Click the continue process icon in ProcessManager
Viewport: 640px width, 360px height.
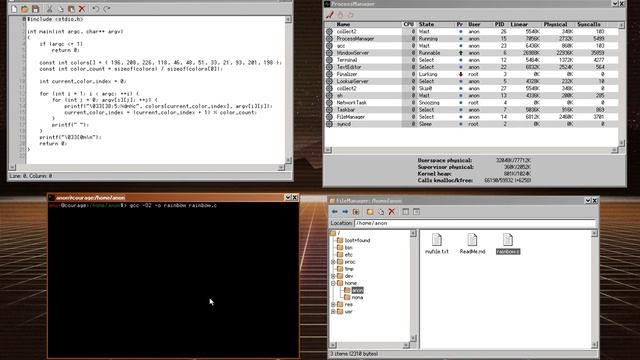point(351,15)
